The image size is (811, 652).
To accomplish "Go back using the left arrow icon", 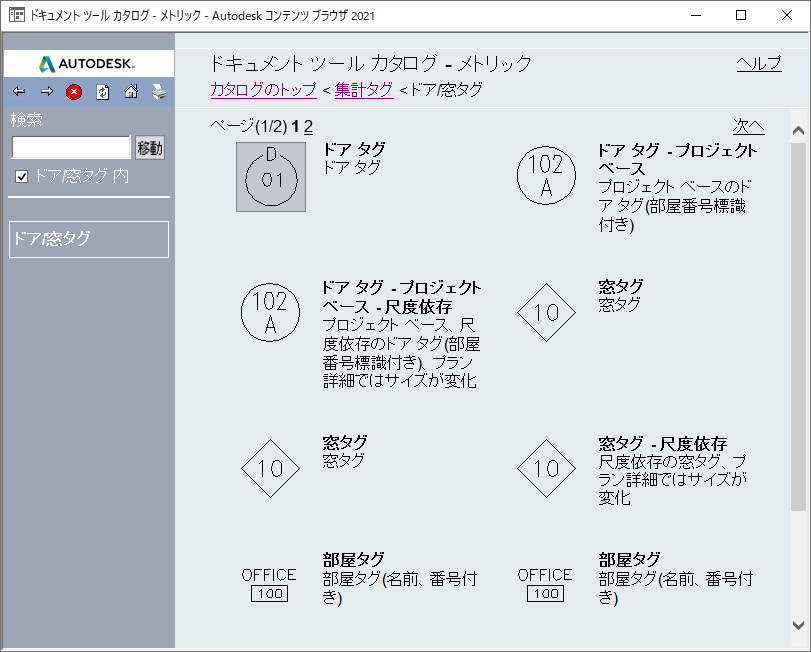I will (19, 92).
